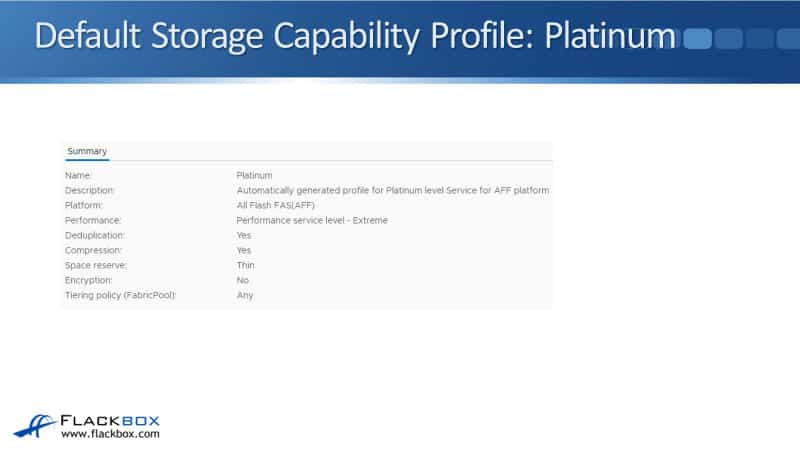Click the Performance service level - Extreme value
The height and width of the screenshot is (450, 800).
point(312,220)
